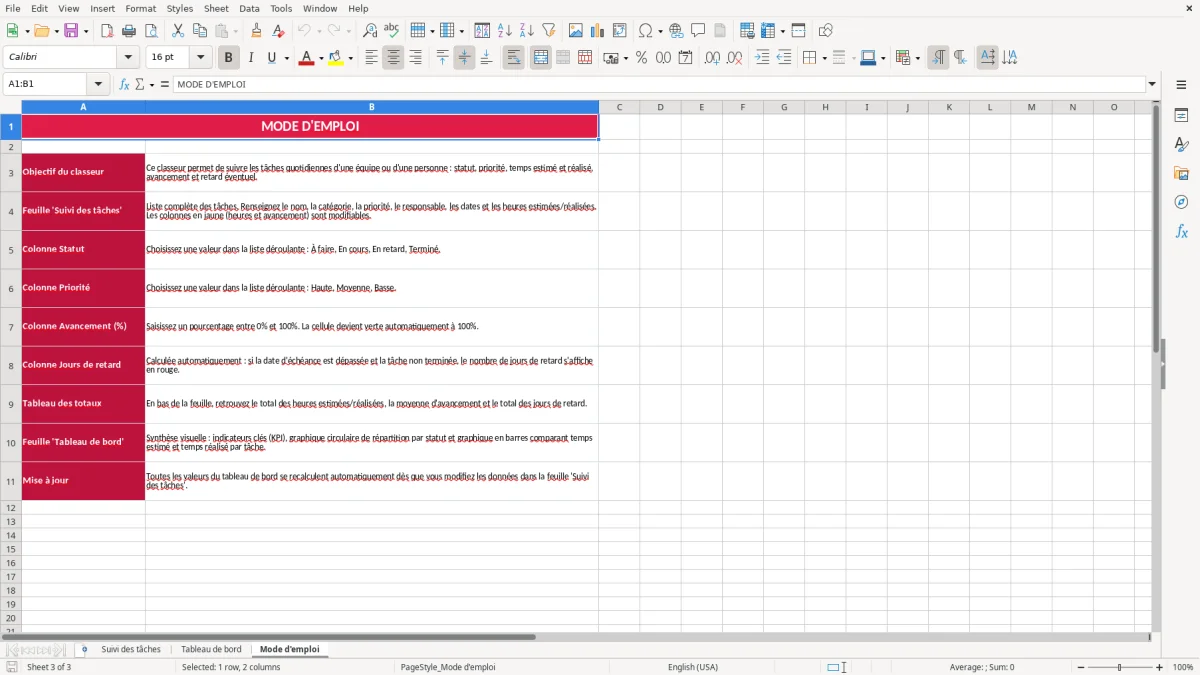Click the red Font Color swatch
Screen dimensions: 1200x675
tap(306, 58)
